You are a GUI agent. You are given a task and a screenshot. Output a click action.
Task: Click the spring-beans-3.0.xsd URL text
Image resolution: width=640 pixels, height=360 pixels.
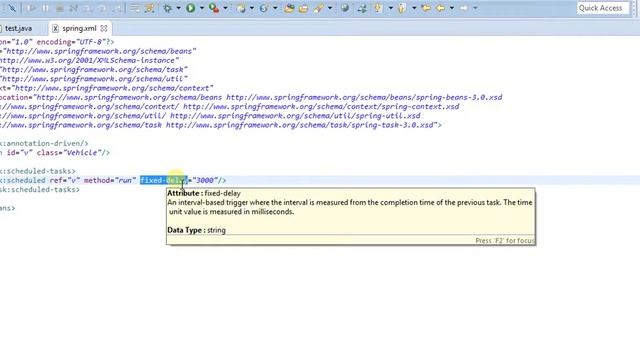pyautogui.click(x=364, y=97)
